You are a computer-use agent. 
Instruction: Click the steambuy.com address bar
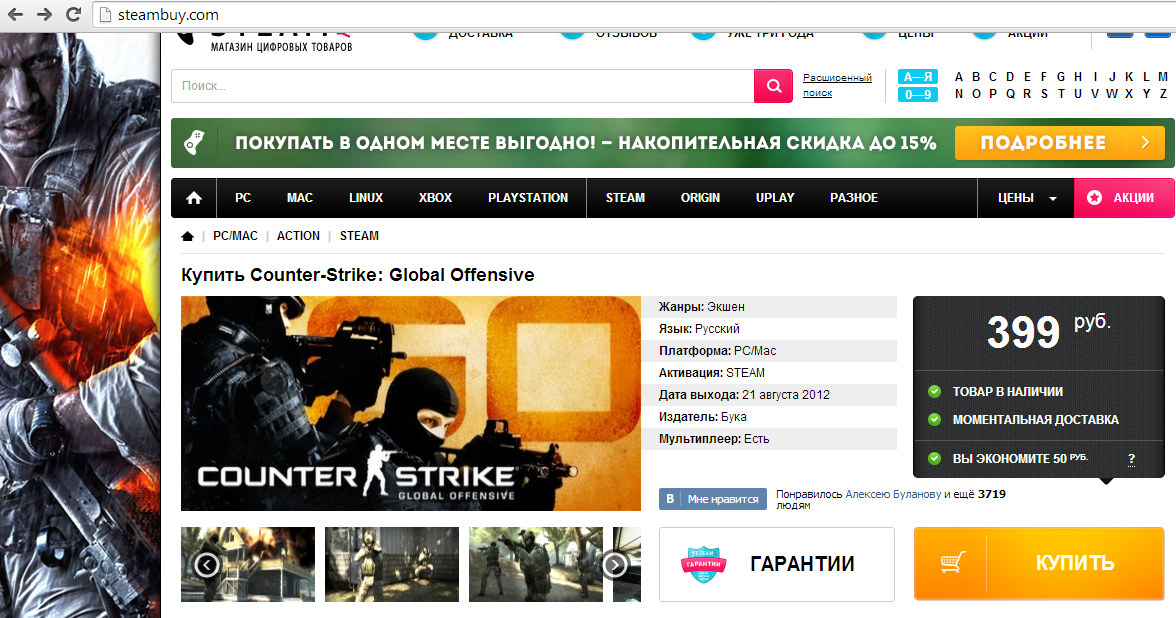point(634,14)
